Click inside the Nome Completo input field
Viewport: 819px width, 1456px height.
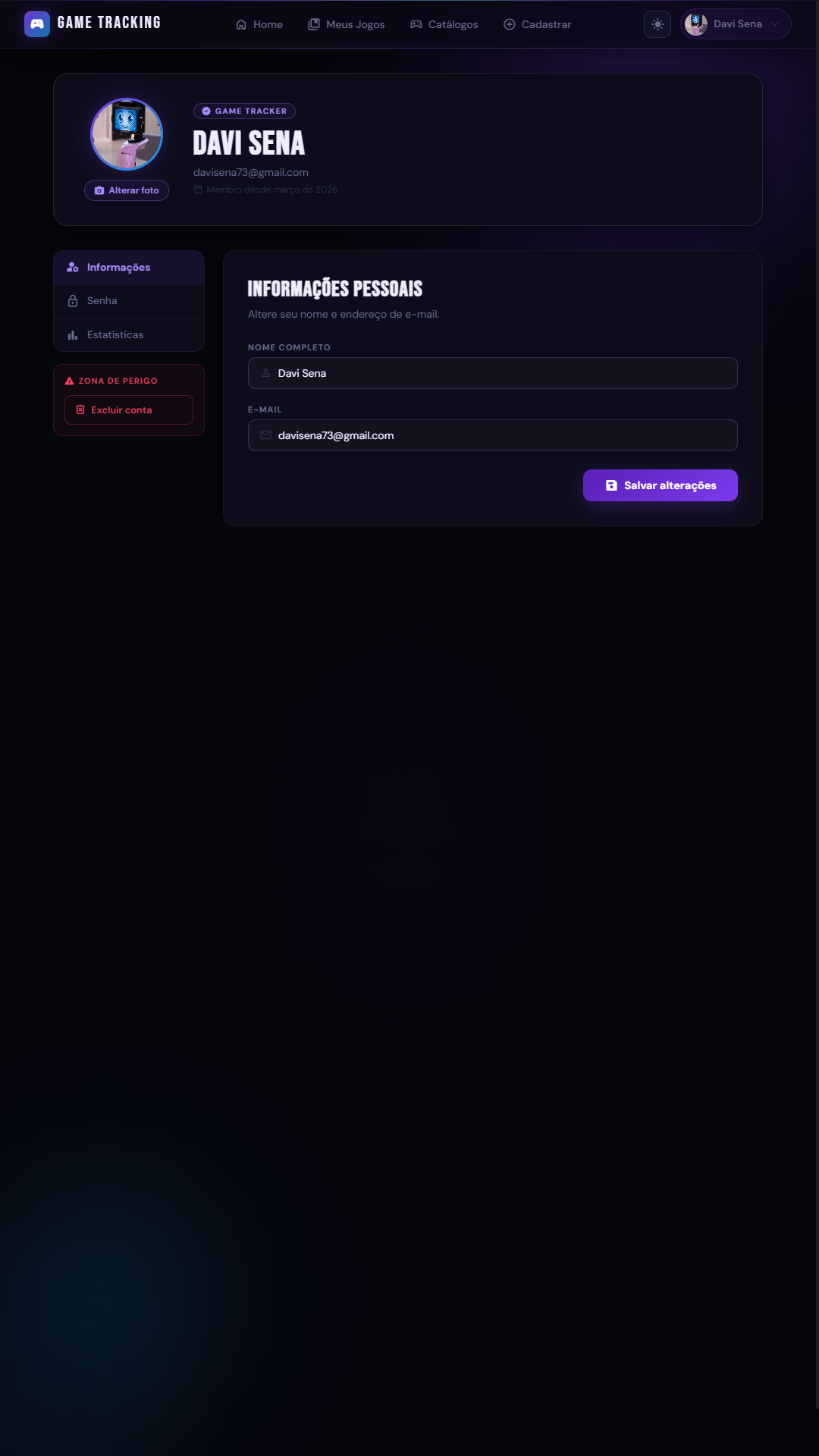[x=492, y=373]
